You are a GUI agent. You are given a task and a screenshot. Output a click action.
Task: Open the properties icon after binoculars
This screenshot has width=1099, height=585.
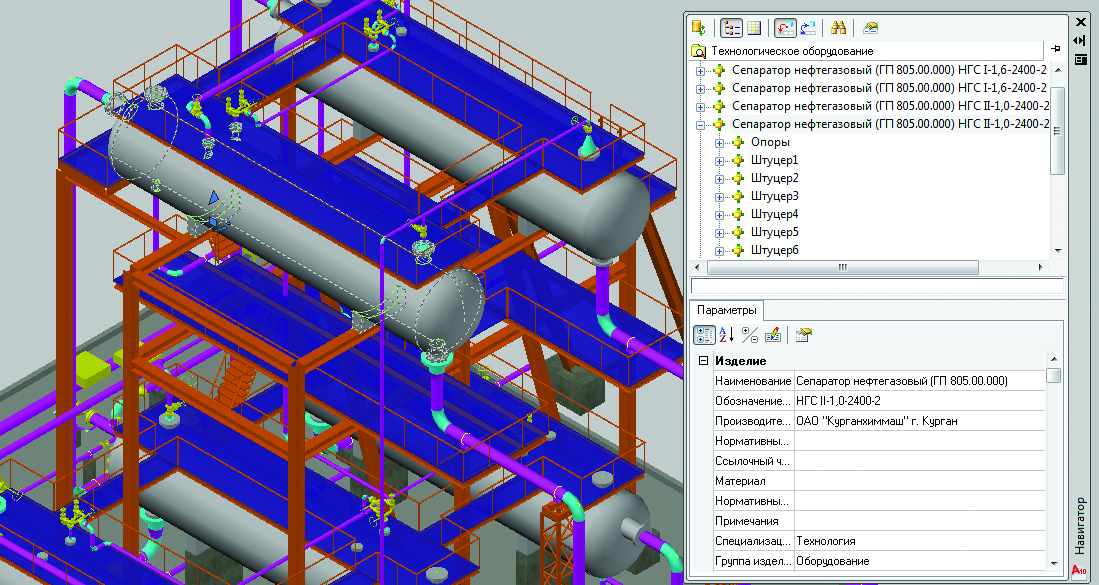pos(871,27)
